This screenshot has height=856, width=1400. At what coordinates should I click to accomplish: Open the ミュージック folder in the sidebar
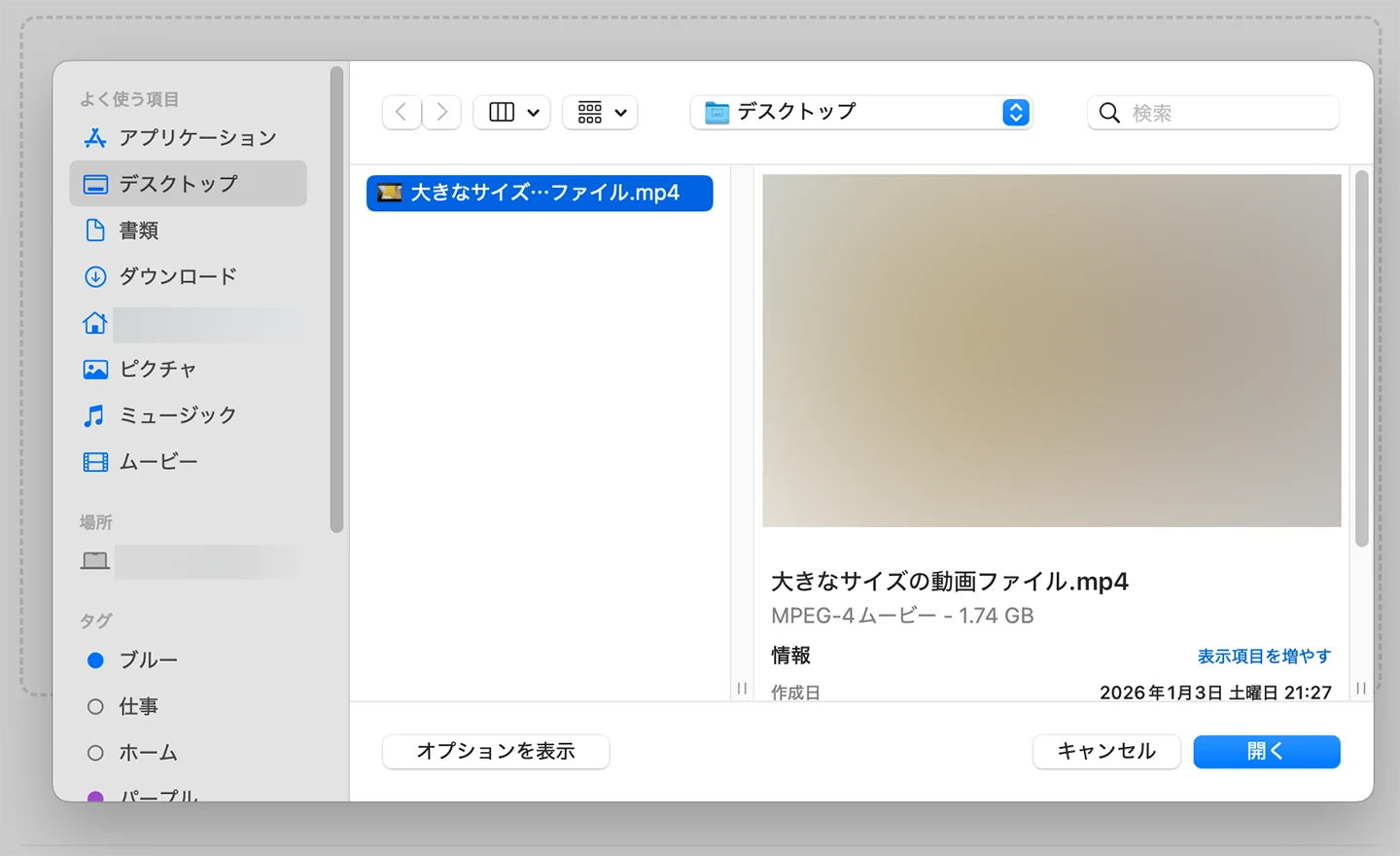pyautogui.click(x=178, y=415)
